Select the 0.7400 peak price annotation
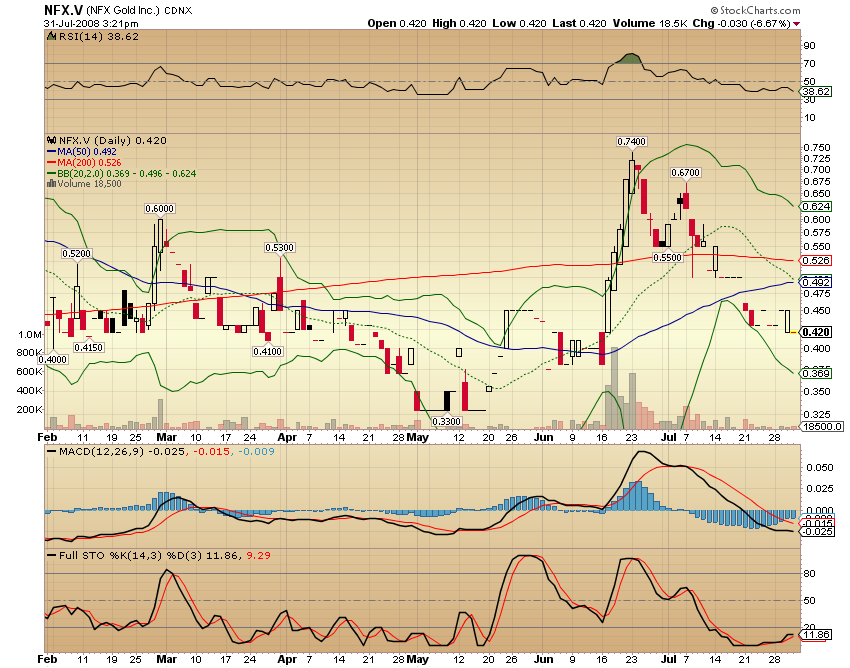The image size is (850, 668). (630, 143)
